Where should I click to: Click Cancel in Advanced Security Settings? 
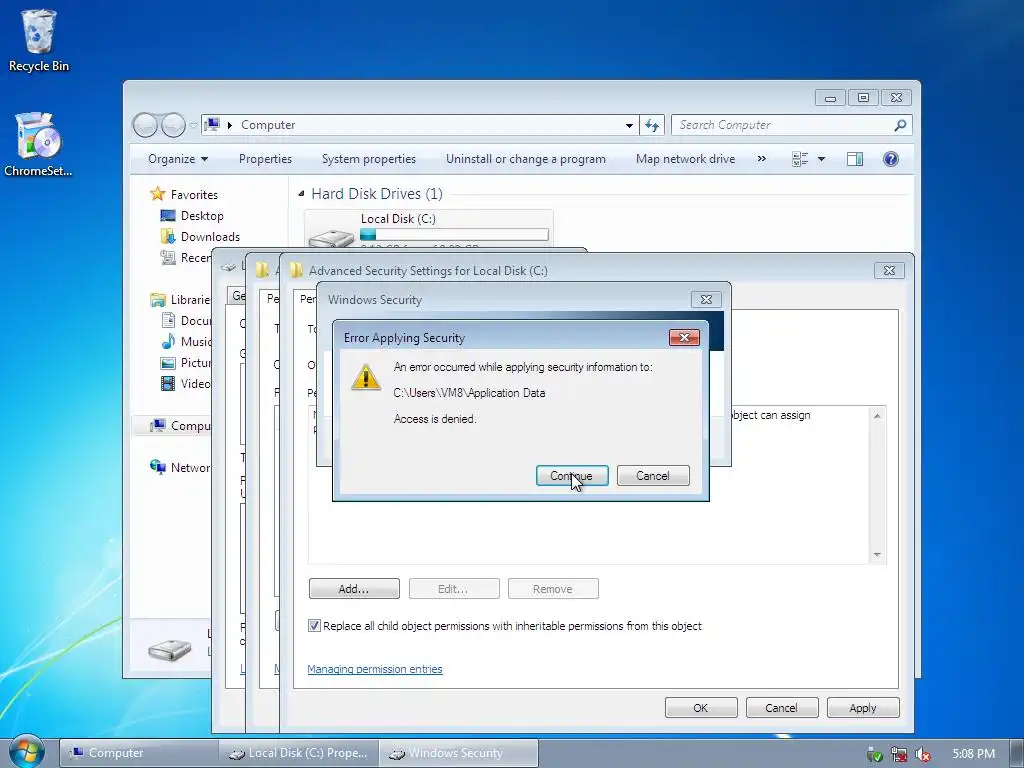(782, 708)
